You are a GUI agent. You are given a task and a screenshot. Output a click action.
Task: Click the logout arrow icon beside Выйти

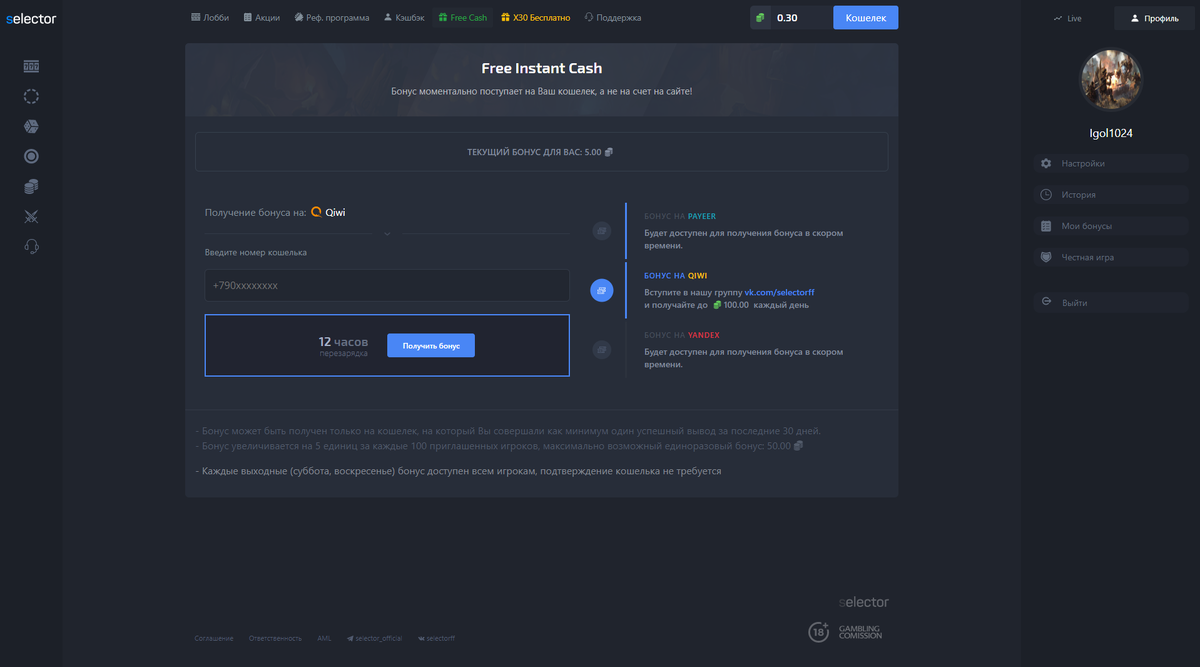[x=1046, y=302]
